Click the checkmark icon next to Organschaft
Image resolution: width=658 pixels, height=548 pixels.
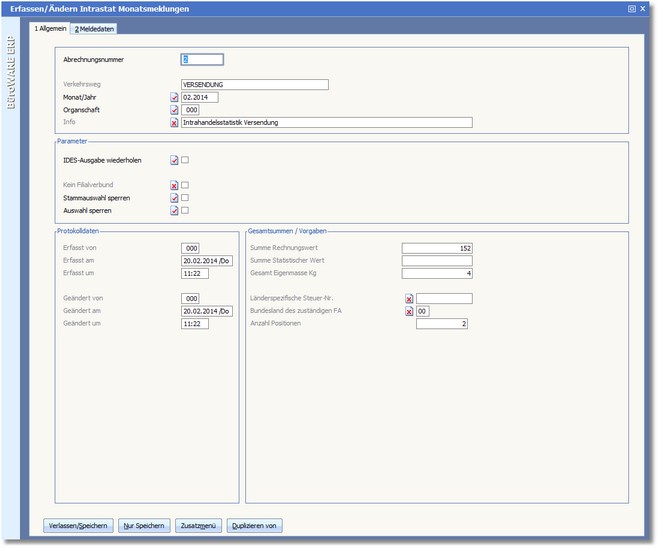174,110
